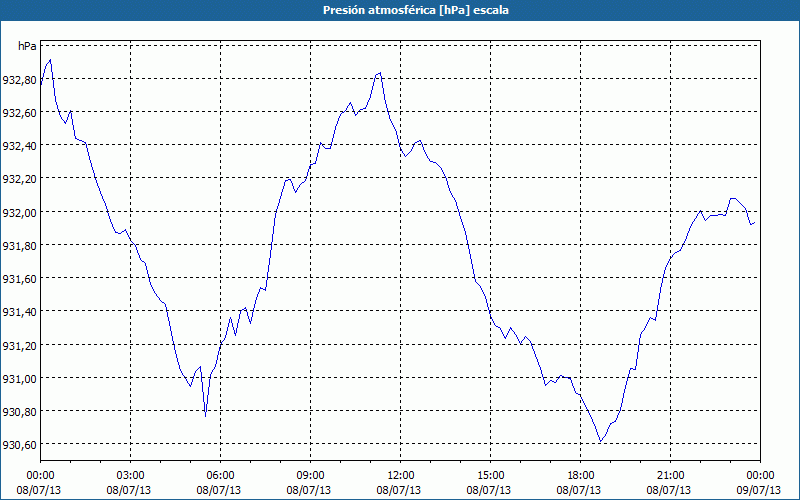Click the 03:00 time label

[131, 476]
